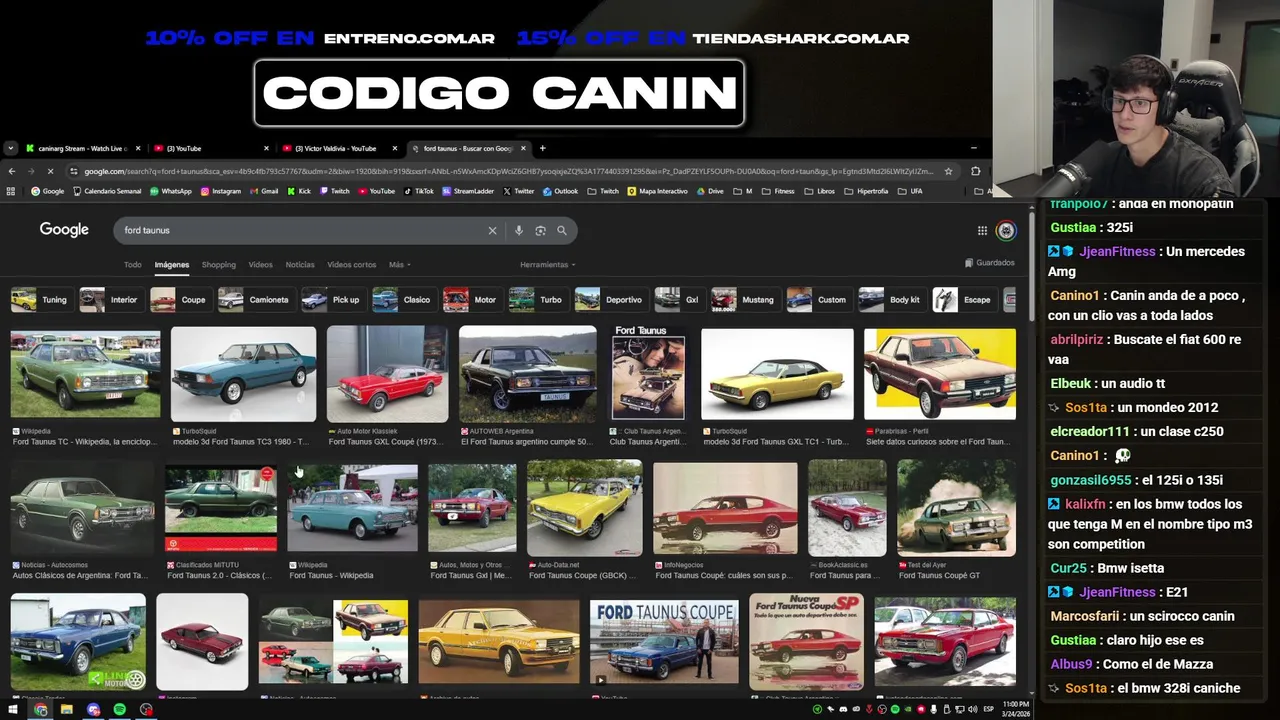The height and width of the screenshot is (720, 1280).
Task: Open the apps grid in bookmarks bar
Action: coord(11,191)
